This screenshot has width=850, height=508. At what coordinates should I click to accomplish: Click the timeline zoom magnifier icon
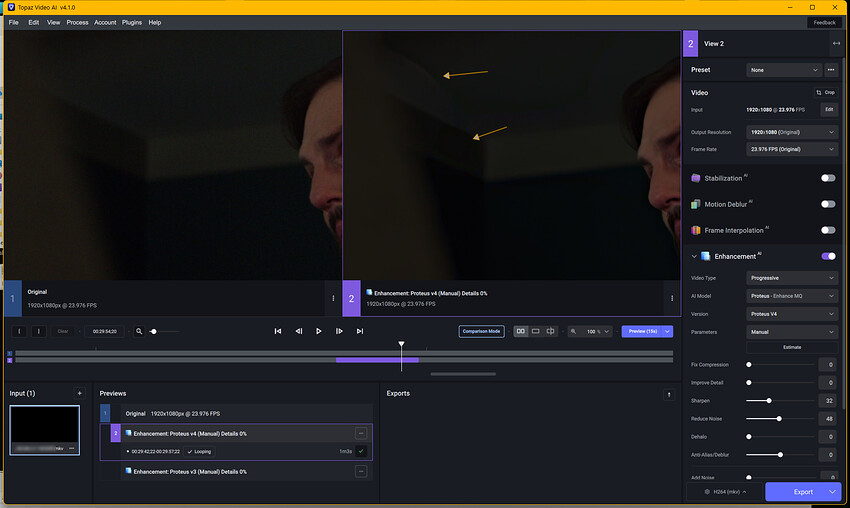click(139, 331)
